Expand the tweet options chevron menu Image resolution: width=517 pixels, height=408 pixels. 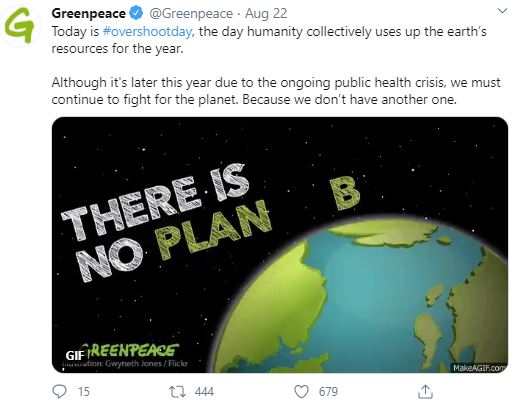coord(502,11)
